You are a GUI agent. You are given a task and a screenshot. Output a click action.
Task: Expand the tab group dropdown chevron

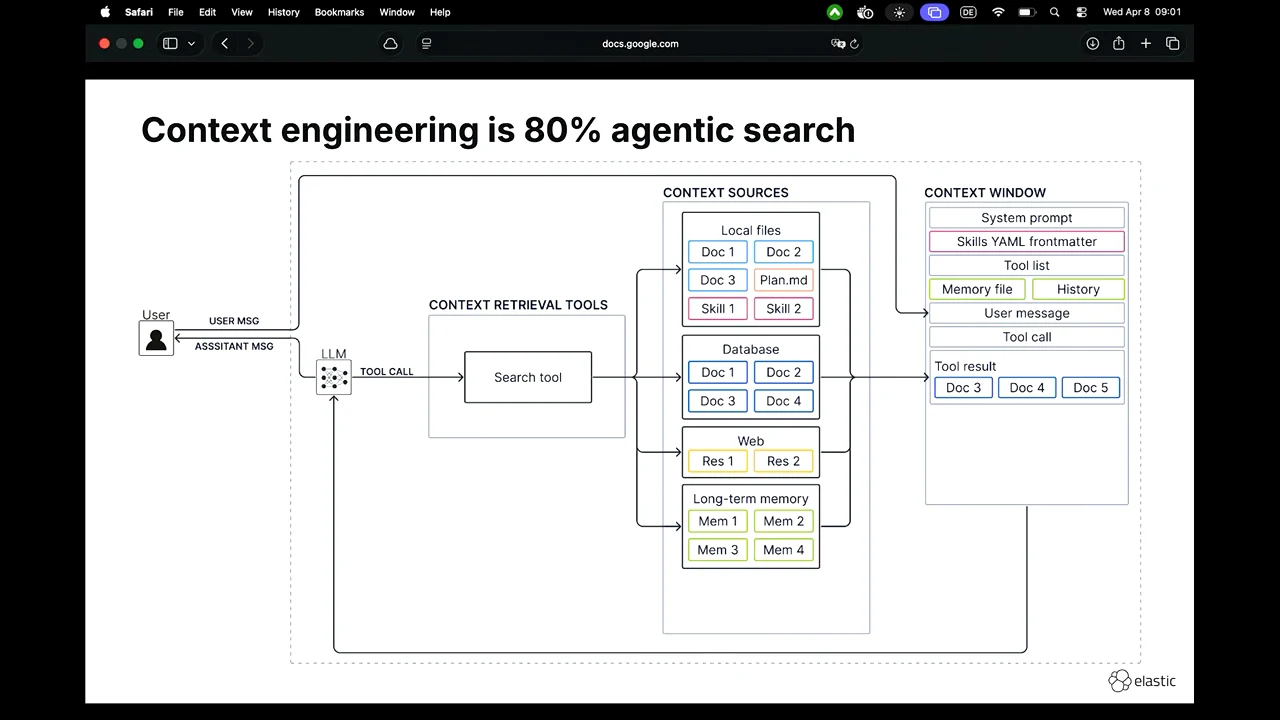pos(191,44)
